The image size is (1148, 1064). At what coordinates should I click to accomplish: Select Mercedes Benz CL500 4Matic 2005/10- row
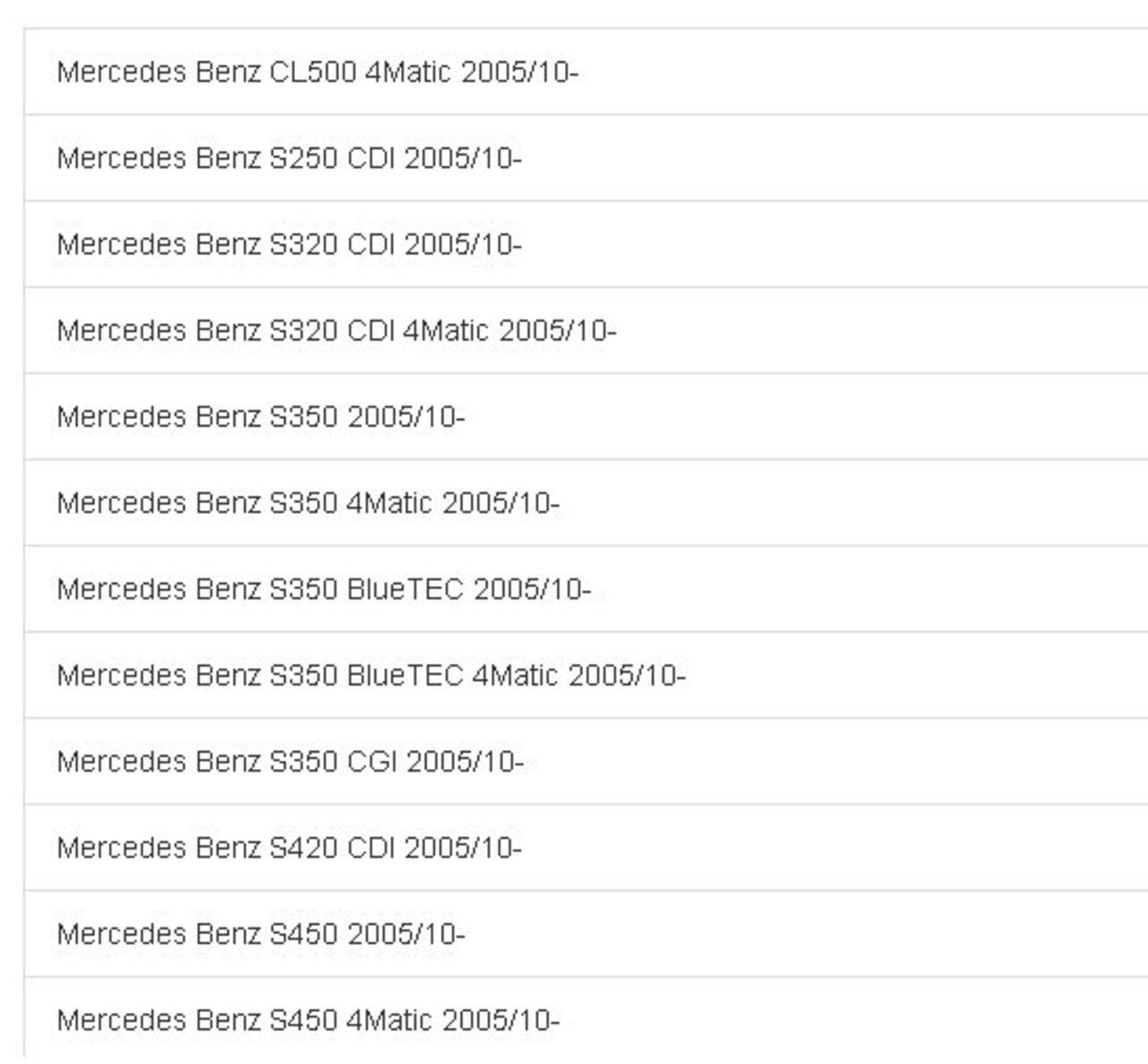(x=587, y=72)
